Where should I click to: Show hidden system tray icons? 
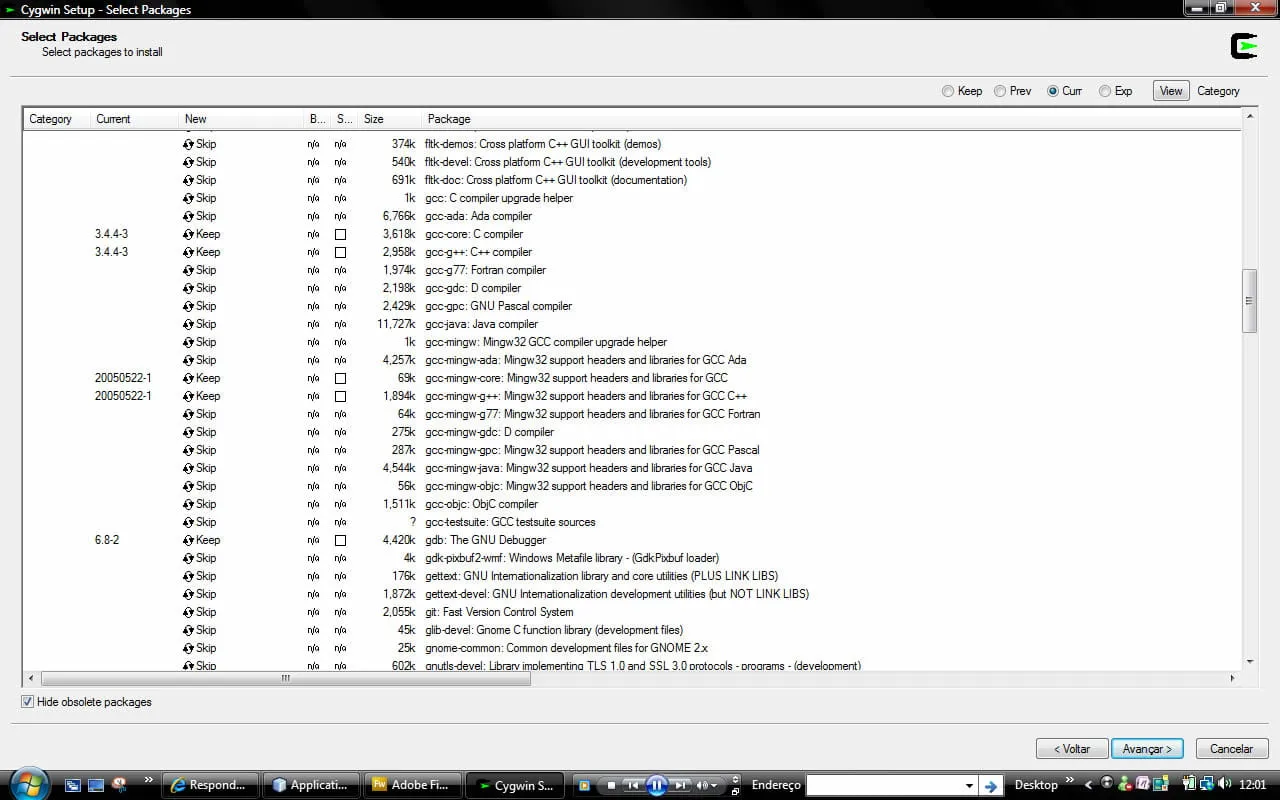(1089, 785)
